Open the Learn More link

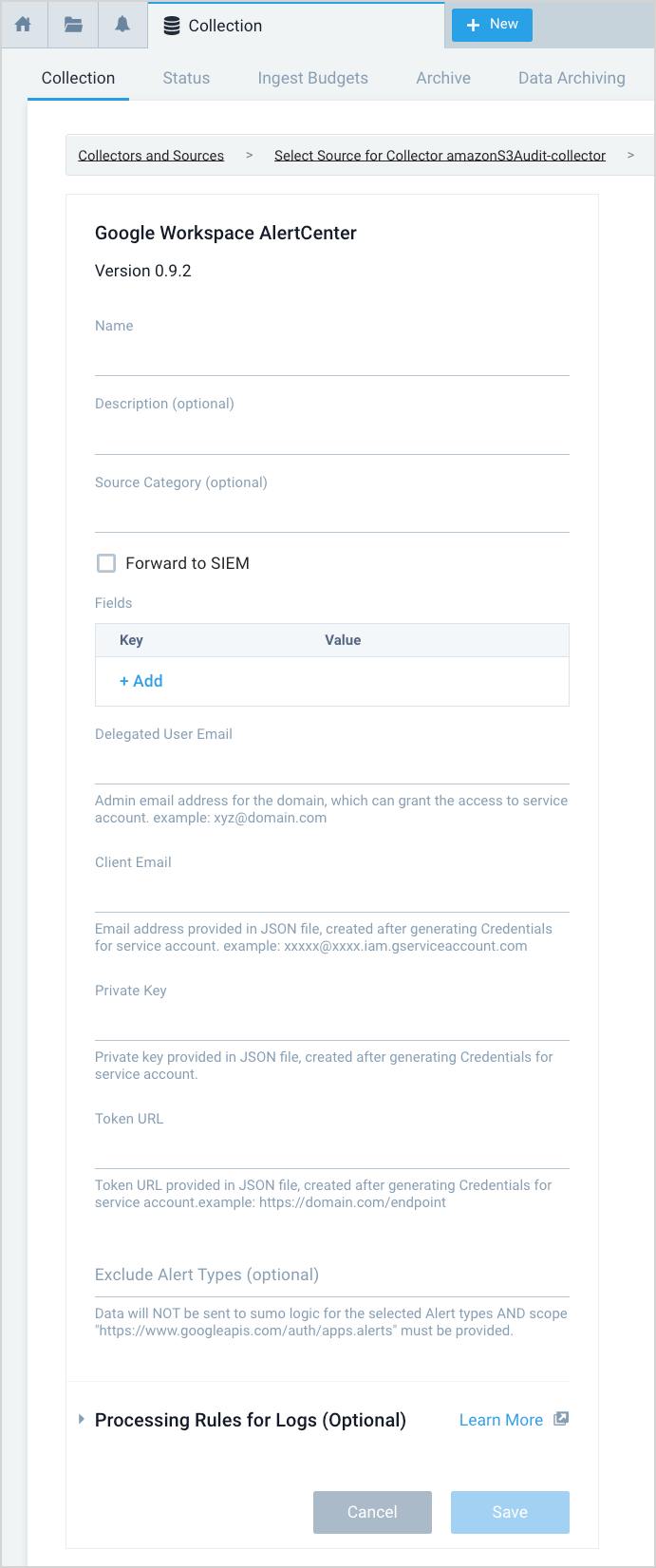(x=500, y=1420)
